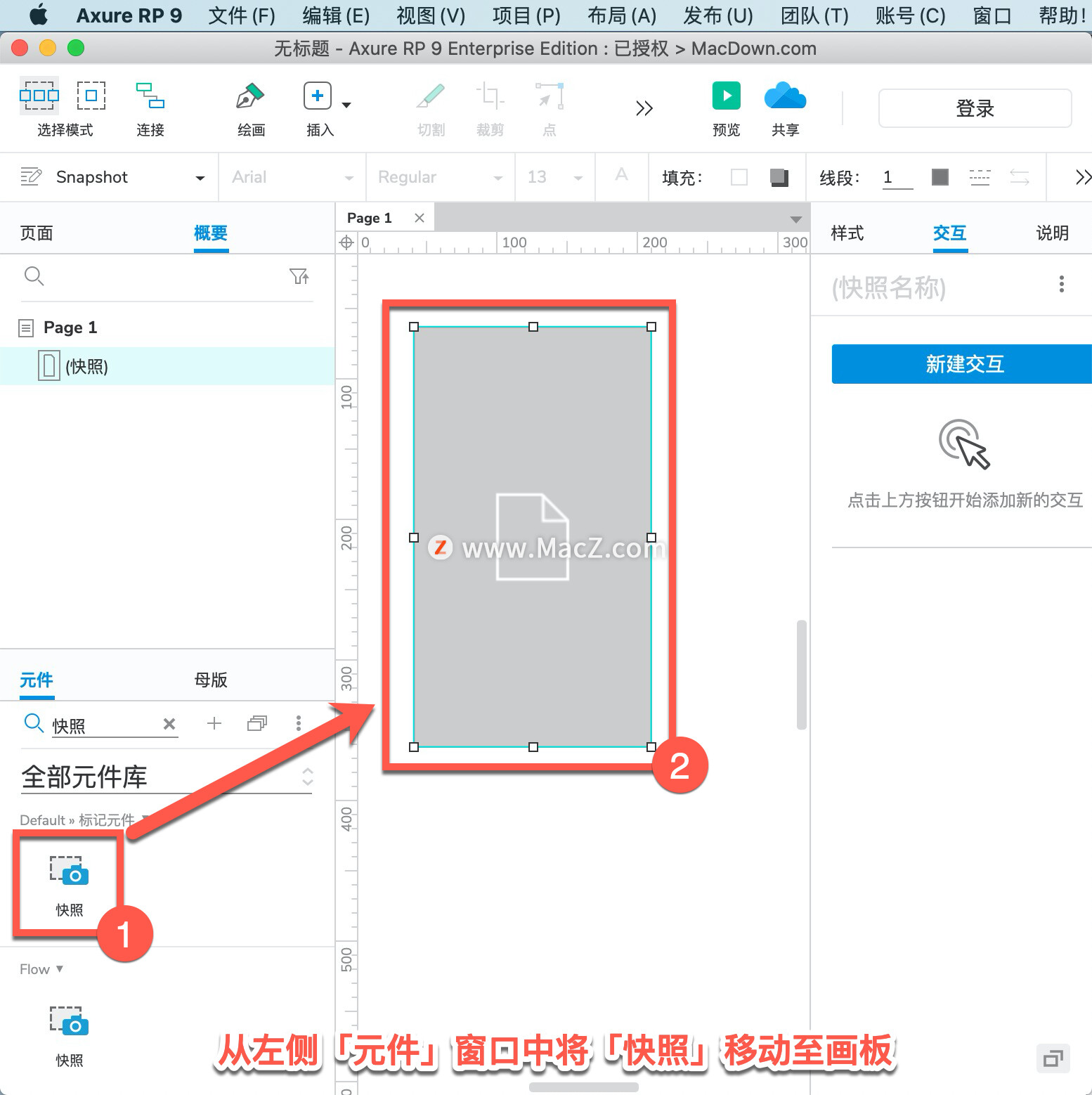Click the outline search magnifier icon
Viewport: 1092px width, 1095px height.
[34, 276]
